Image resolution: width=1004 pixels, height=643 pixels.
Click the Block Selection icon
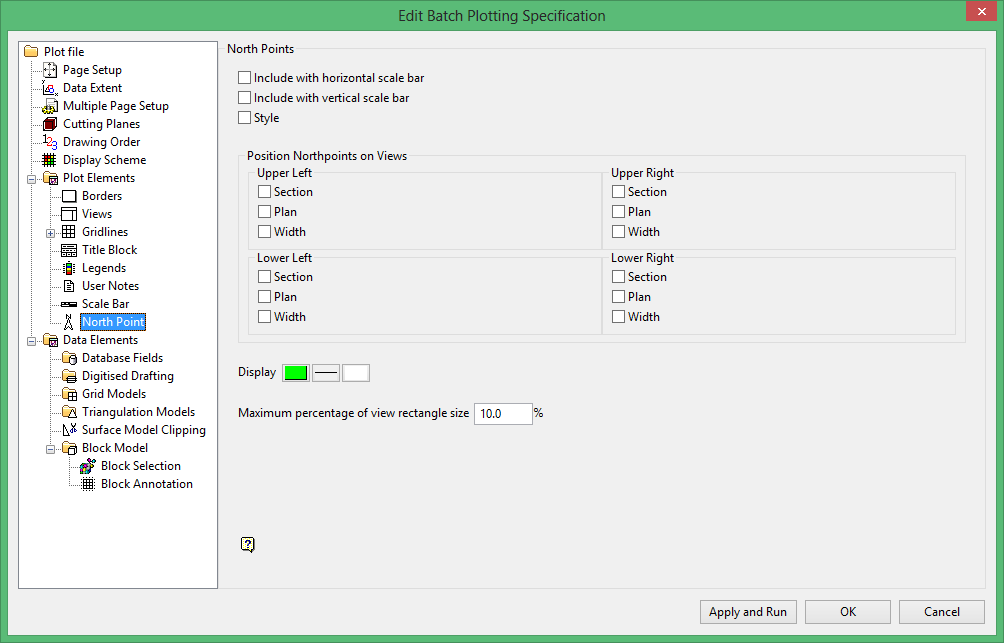coord(88,466)
